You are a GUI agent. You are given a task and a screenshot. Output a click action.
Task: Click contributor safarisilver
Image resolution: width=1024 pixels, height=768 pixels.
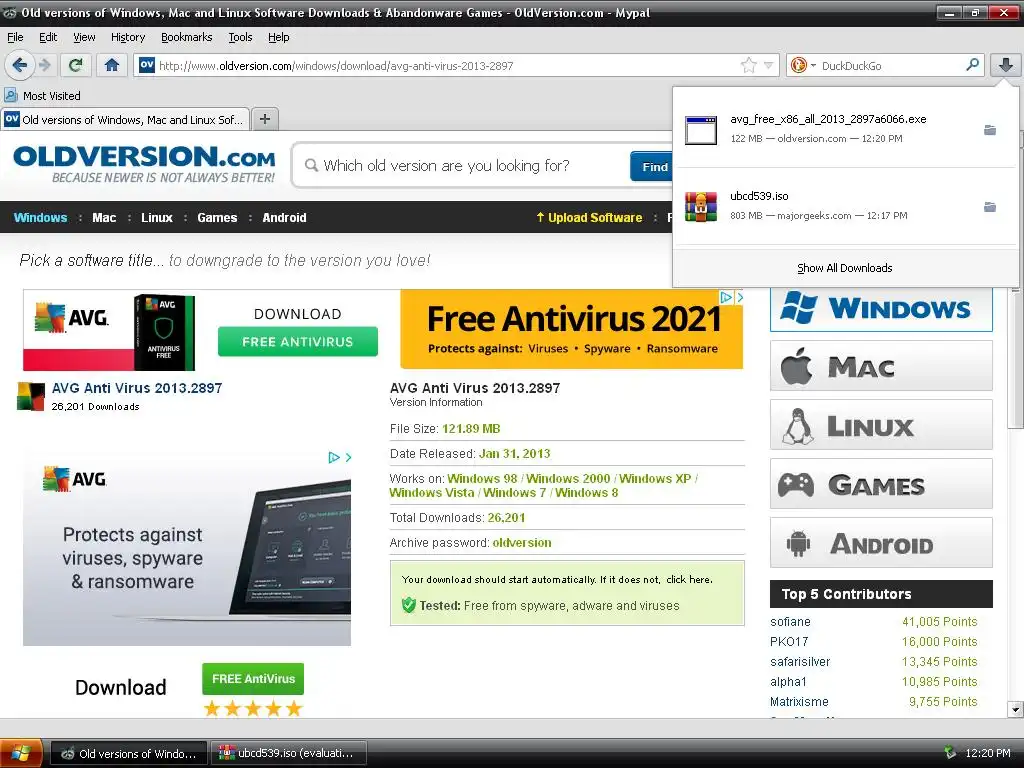(800, 662)
